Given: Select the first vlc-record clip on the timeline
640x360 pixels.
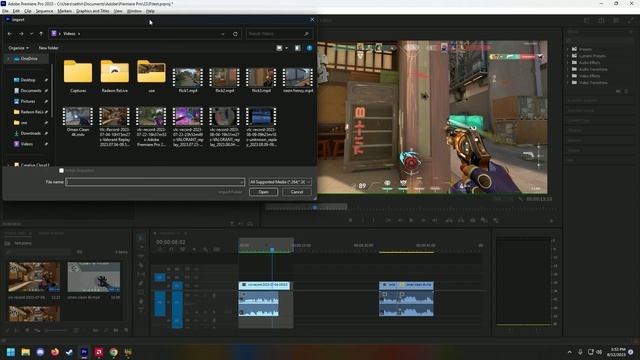Looking at the screenshot, I should click(x=264, y=285).
